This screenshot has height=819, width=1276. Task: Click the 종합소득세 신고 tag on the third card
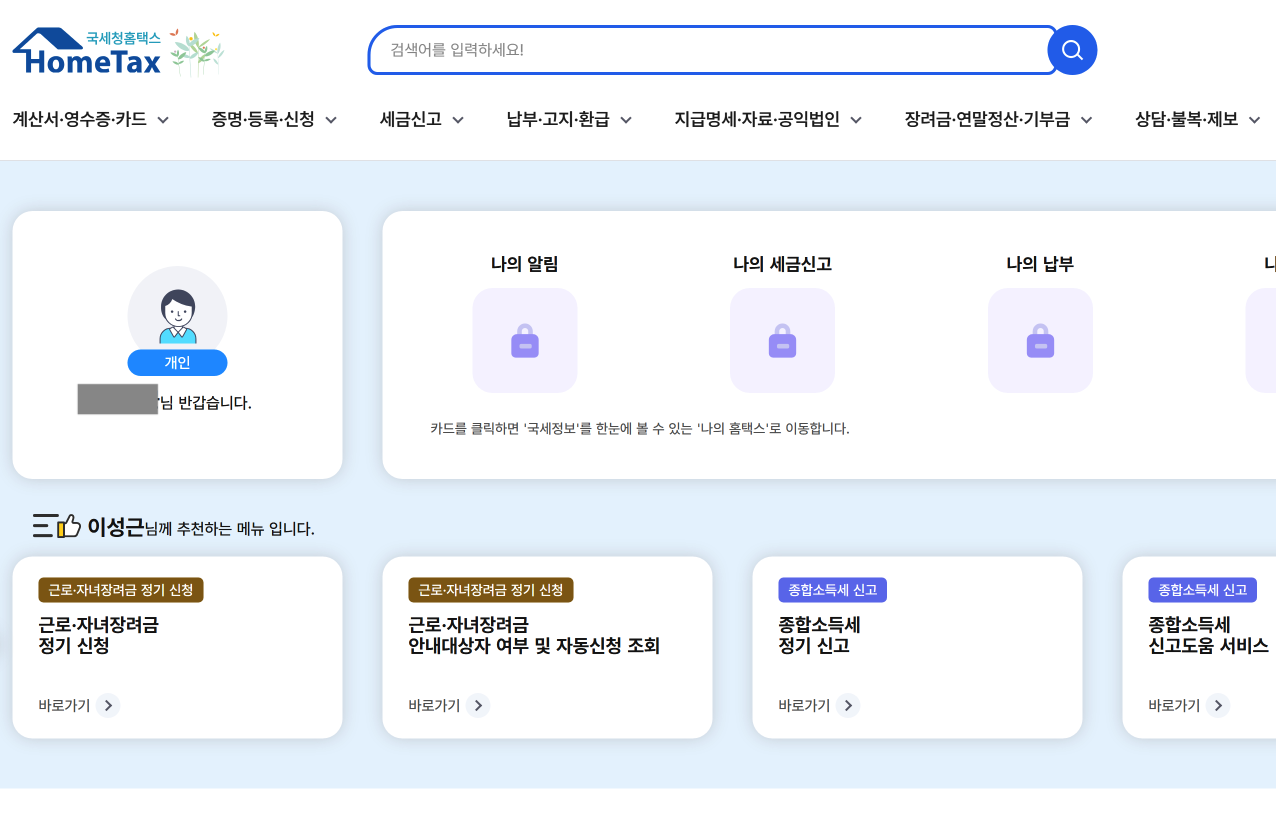coord(831,590)
